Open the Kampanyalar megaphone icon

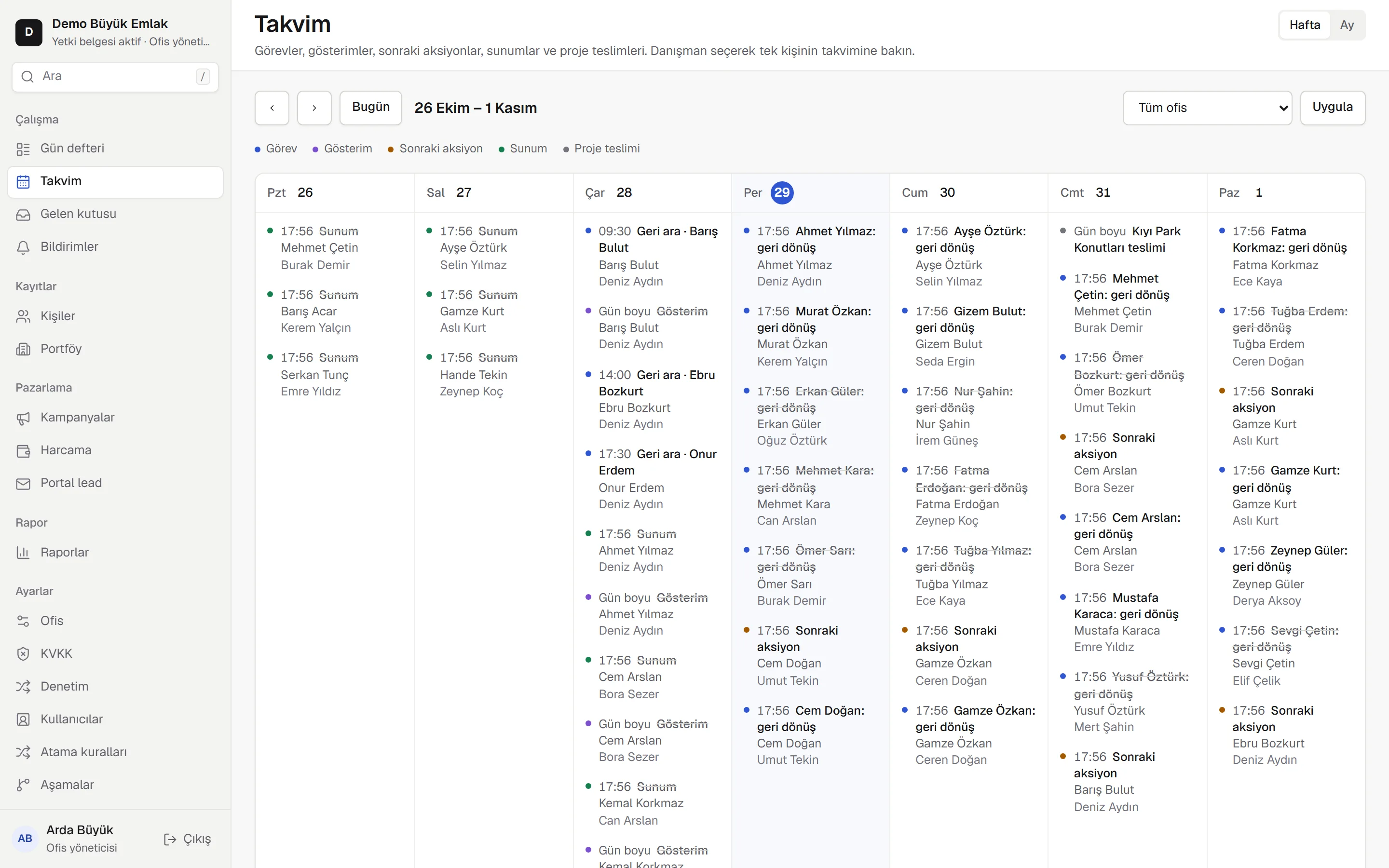pyautogui.click(x=23, y=418)
